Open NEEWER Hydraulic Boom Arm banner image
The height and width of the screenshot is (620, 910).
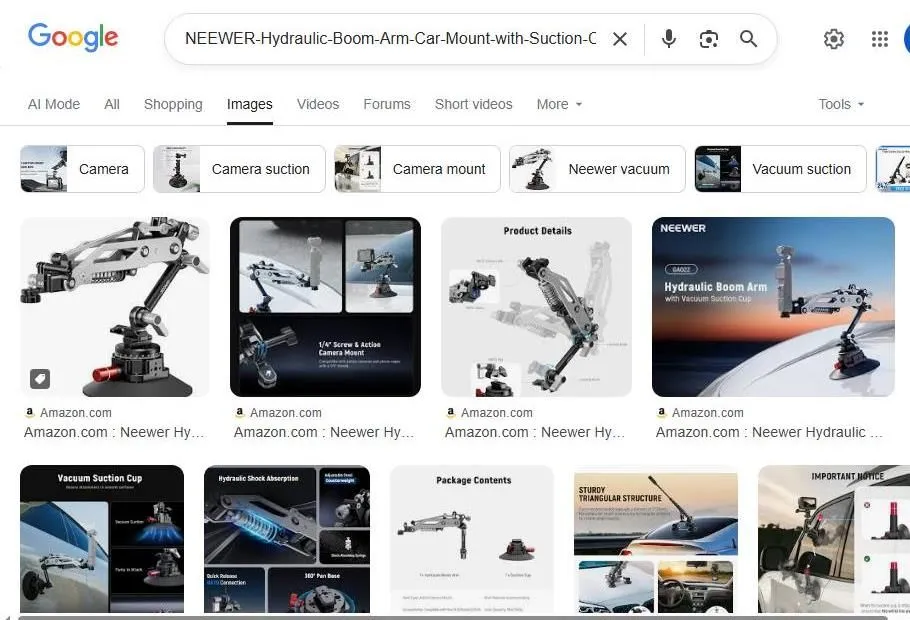[x=773, y=307]
